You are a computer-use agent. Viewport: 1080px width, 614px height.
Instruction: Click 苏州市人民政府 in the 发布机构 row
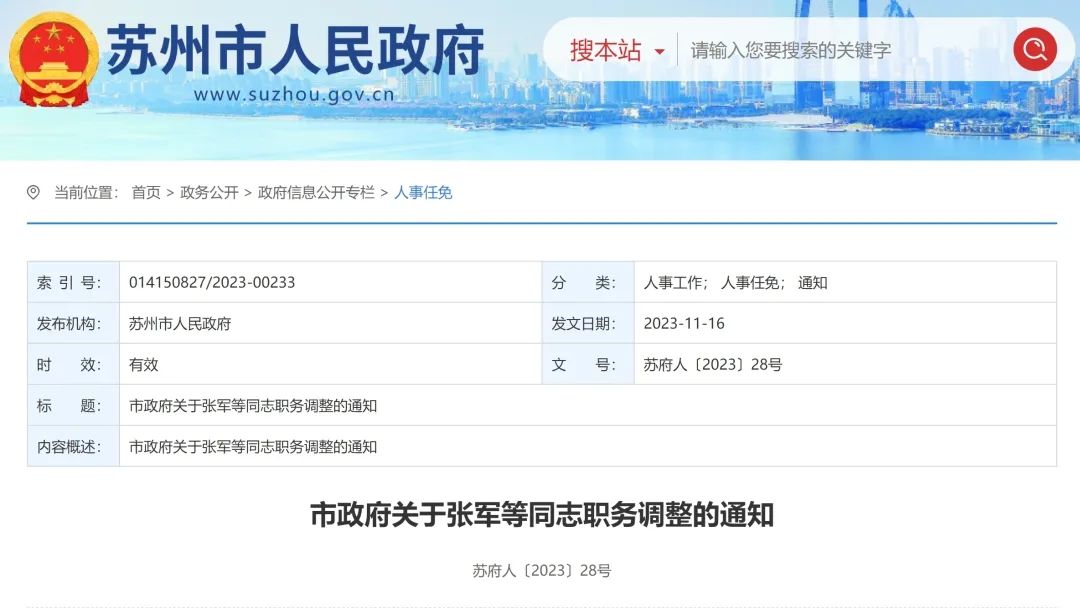coord(180,324)
